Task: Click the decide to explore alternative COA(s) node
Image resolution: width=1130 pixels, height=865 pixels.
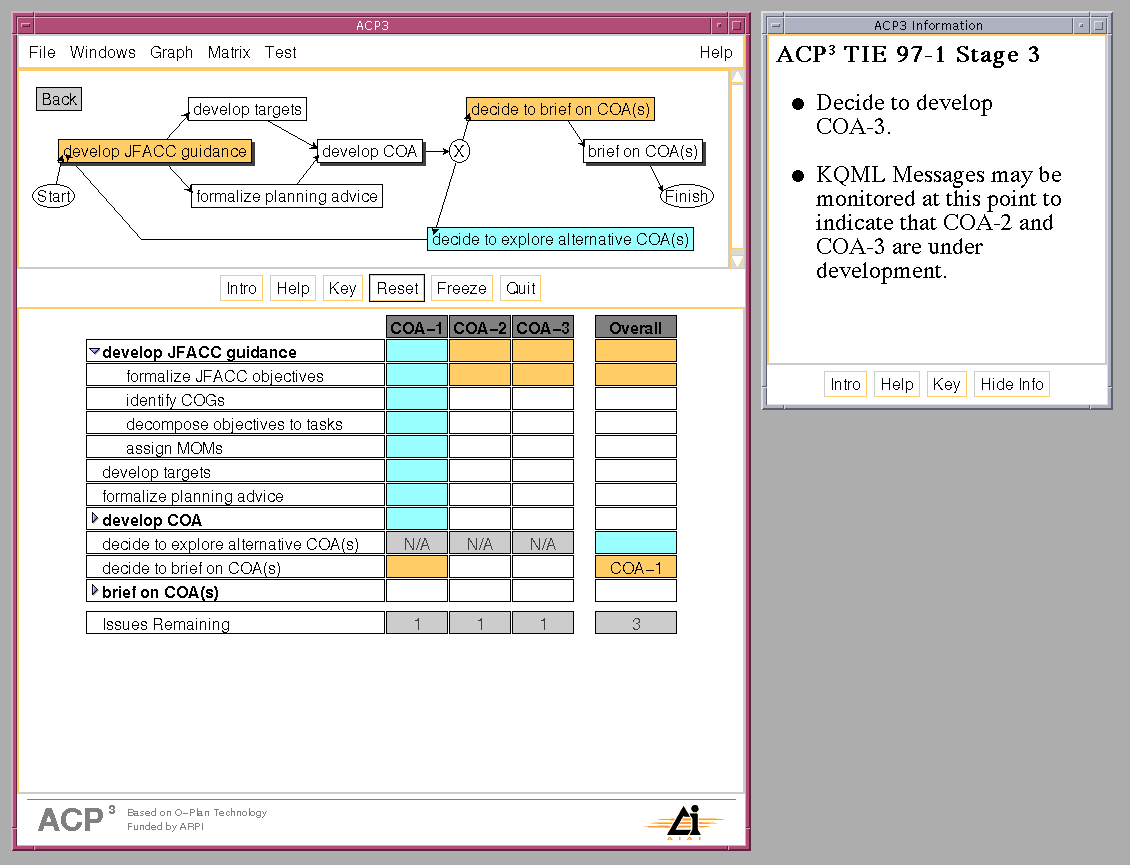Action: pos(560,239)
